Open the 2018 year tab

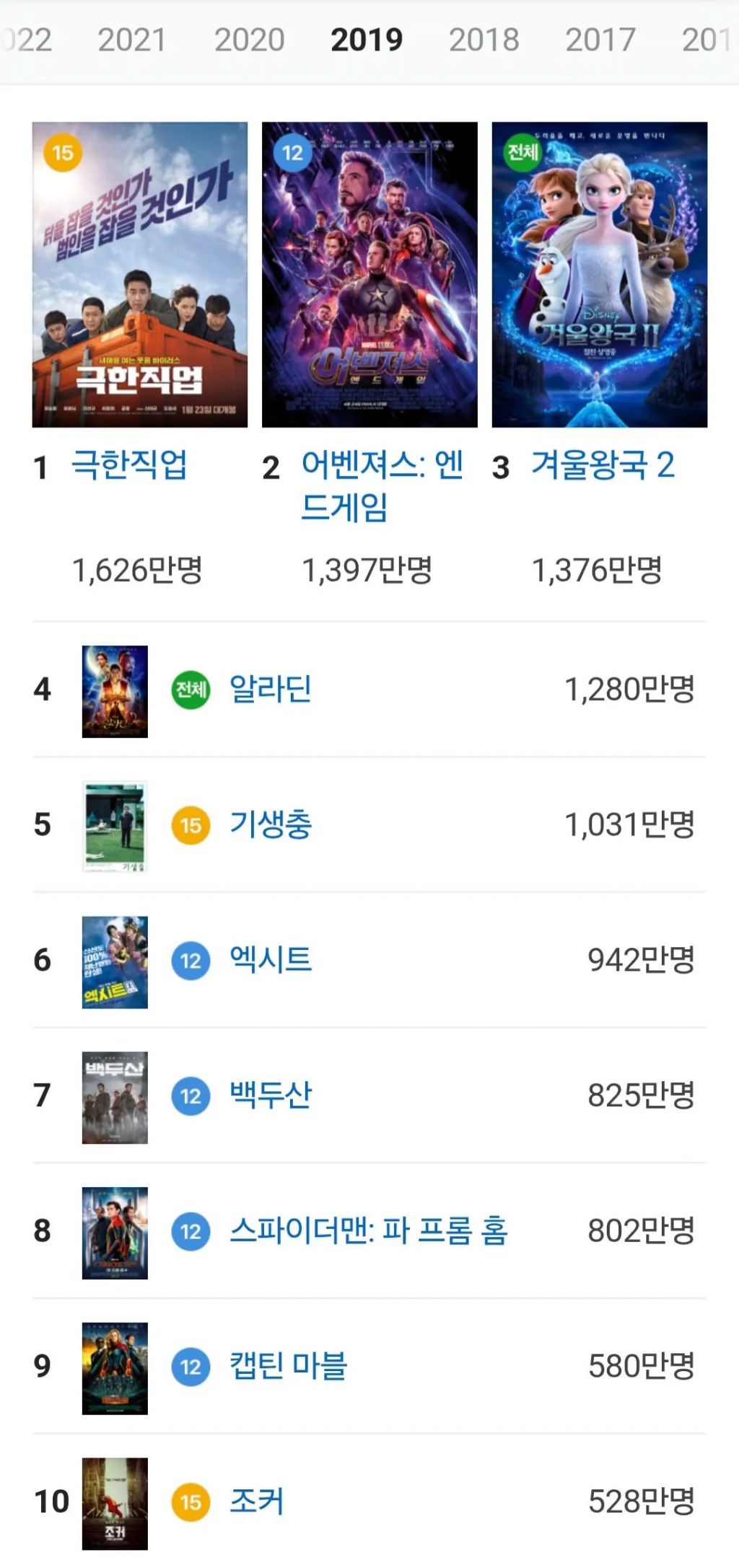coord(484,40)
